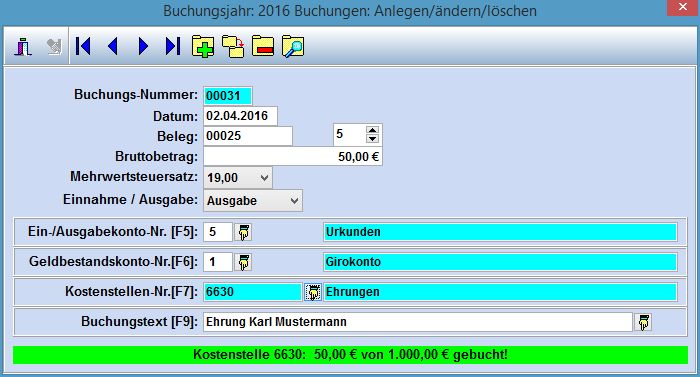700x377 pixels.
Task: Decrease the Beleg spinner value
Action: [x=372, y=139]
